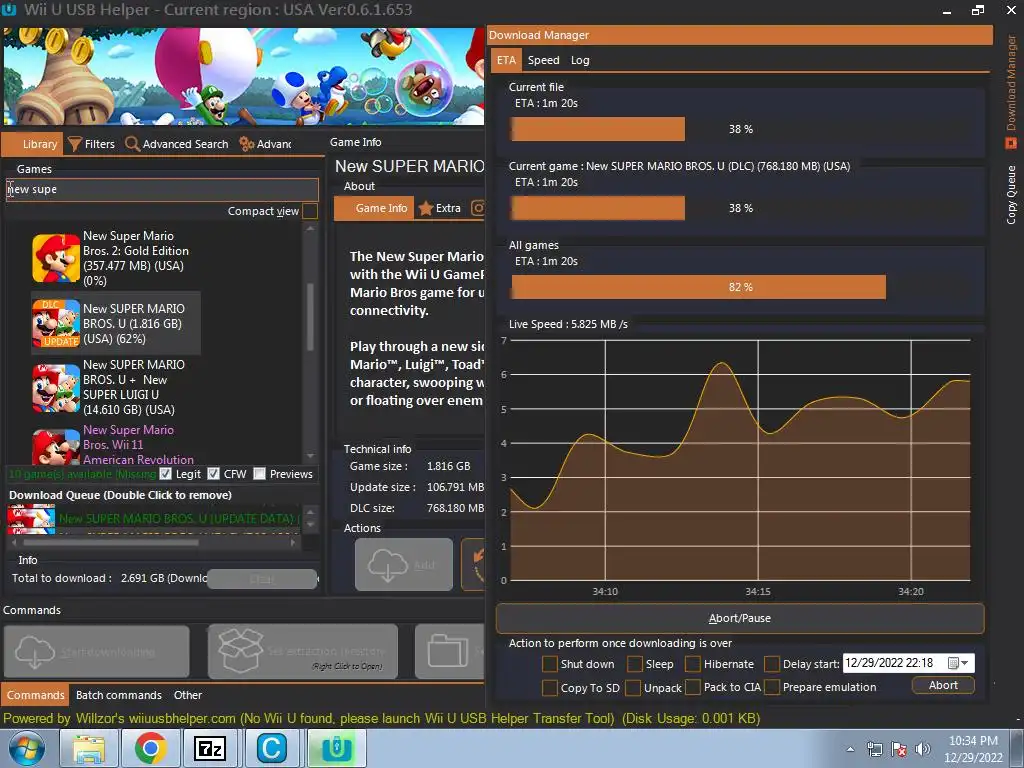Image resolution: width=1024 pixels, height=768 pixels.
Task: Click games list scroll down arrow
Action: pos(310,455)
